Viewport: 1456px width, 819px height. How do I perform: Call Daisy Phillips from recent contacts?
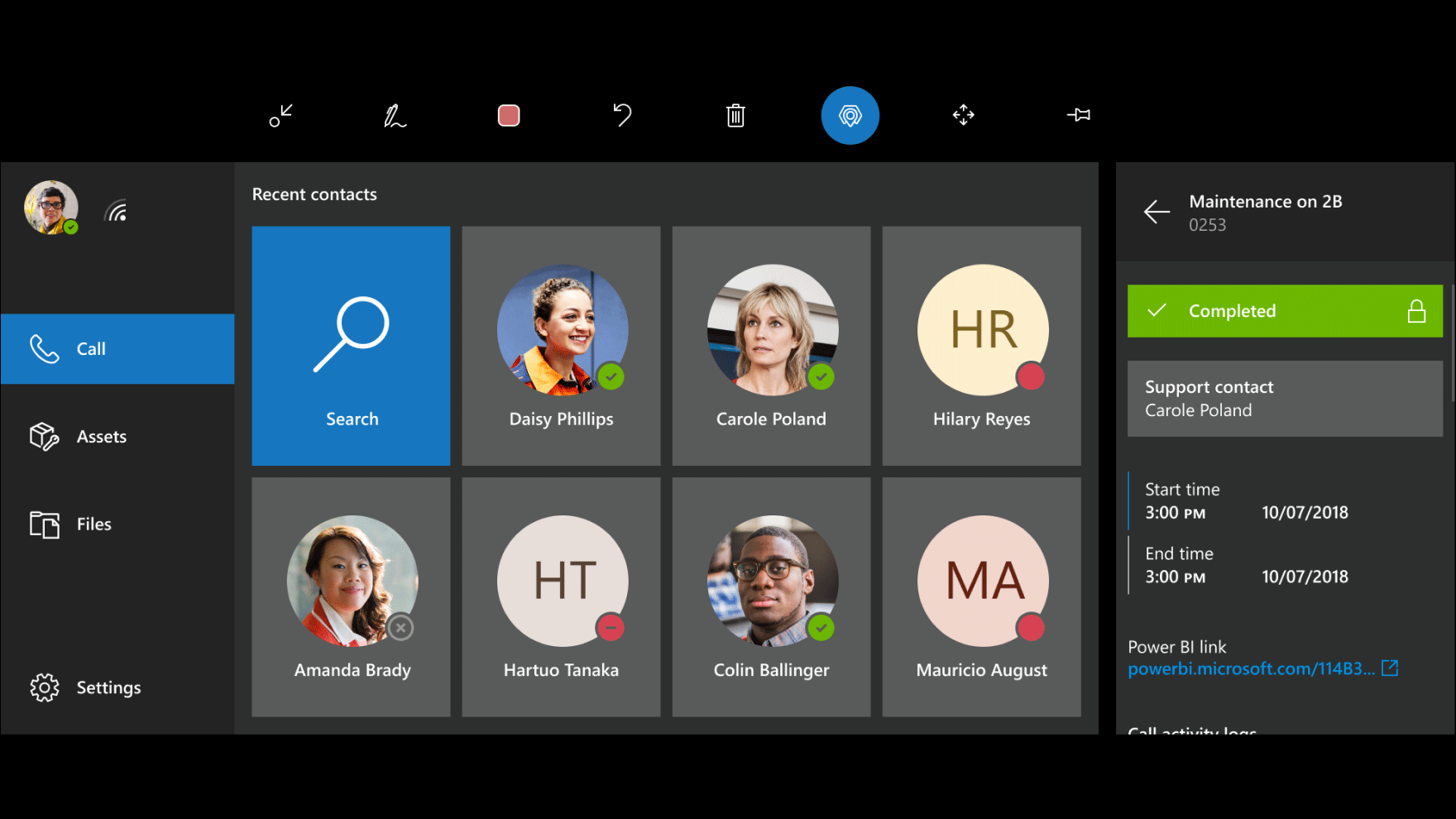562,346
